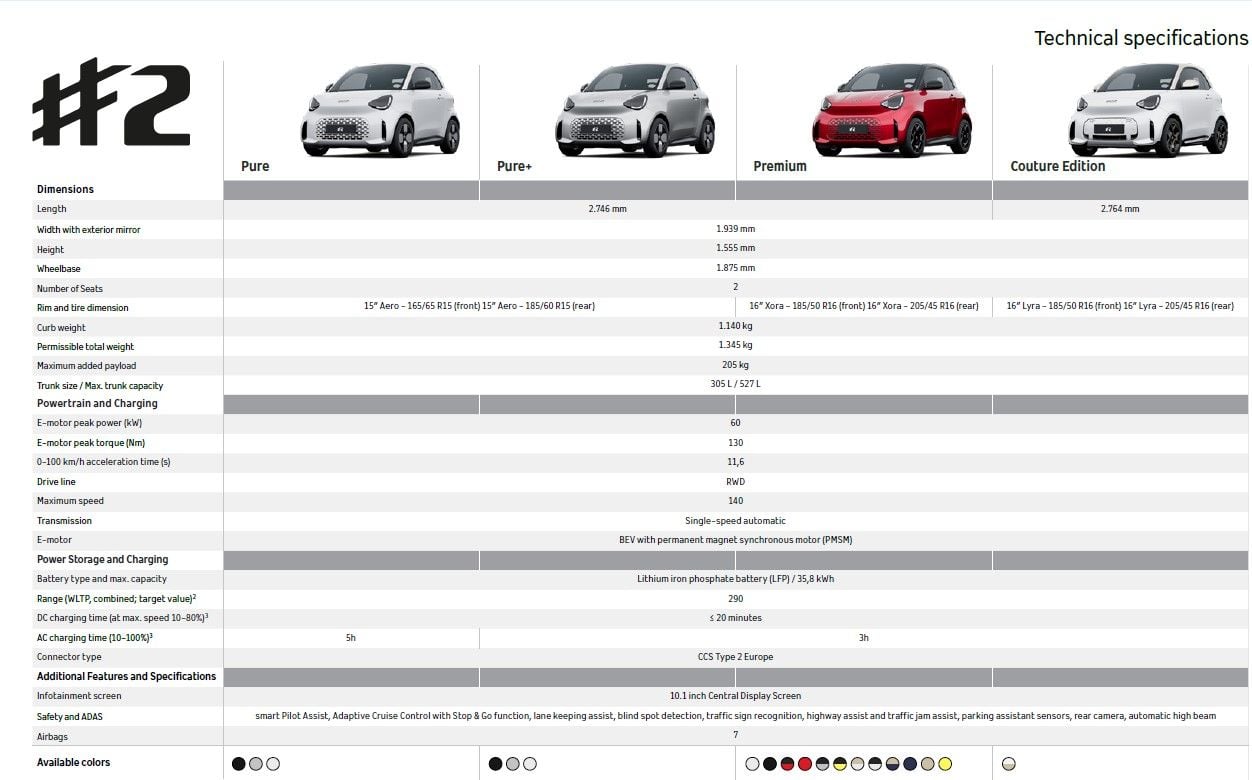Click the Power Storage and Charging header

102,559
